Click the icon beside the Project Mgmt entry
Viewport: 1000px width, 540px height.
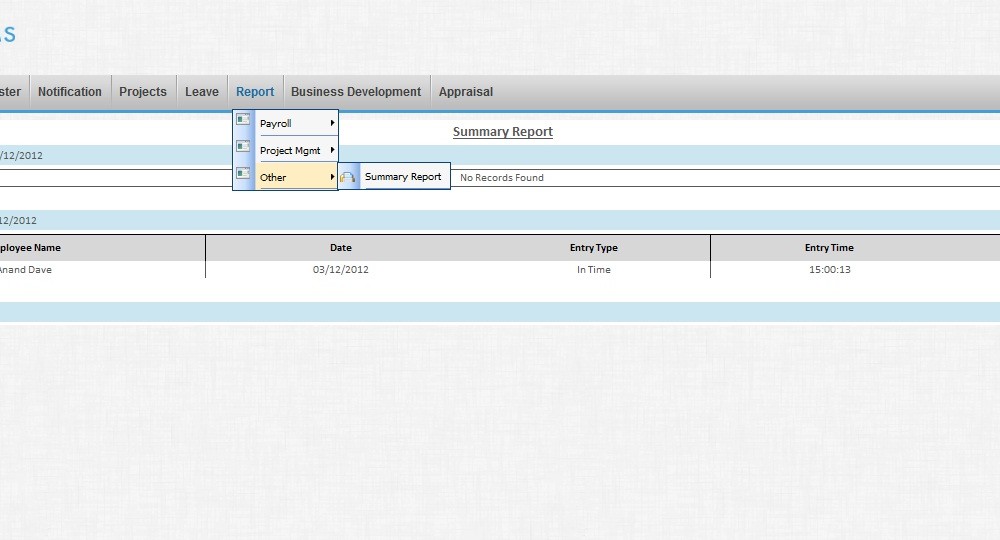243,147
